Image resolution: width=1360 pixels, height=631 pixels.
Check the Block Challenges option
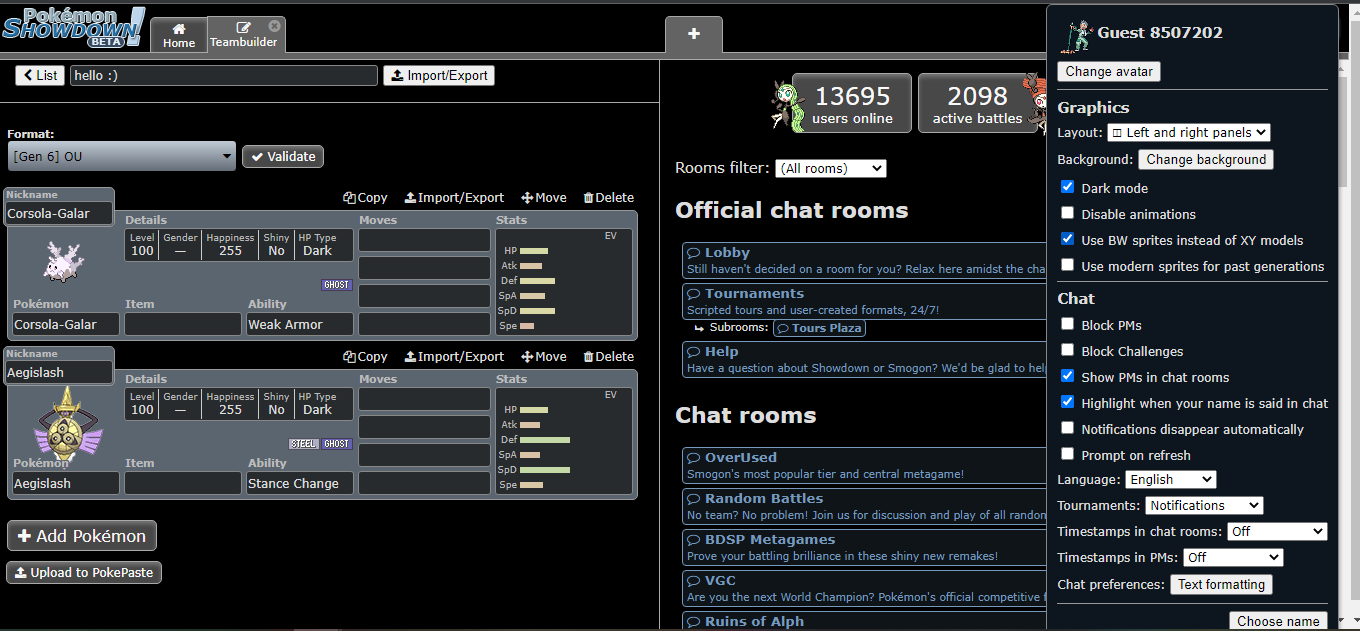point(1067,350)
